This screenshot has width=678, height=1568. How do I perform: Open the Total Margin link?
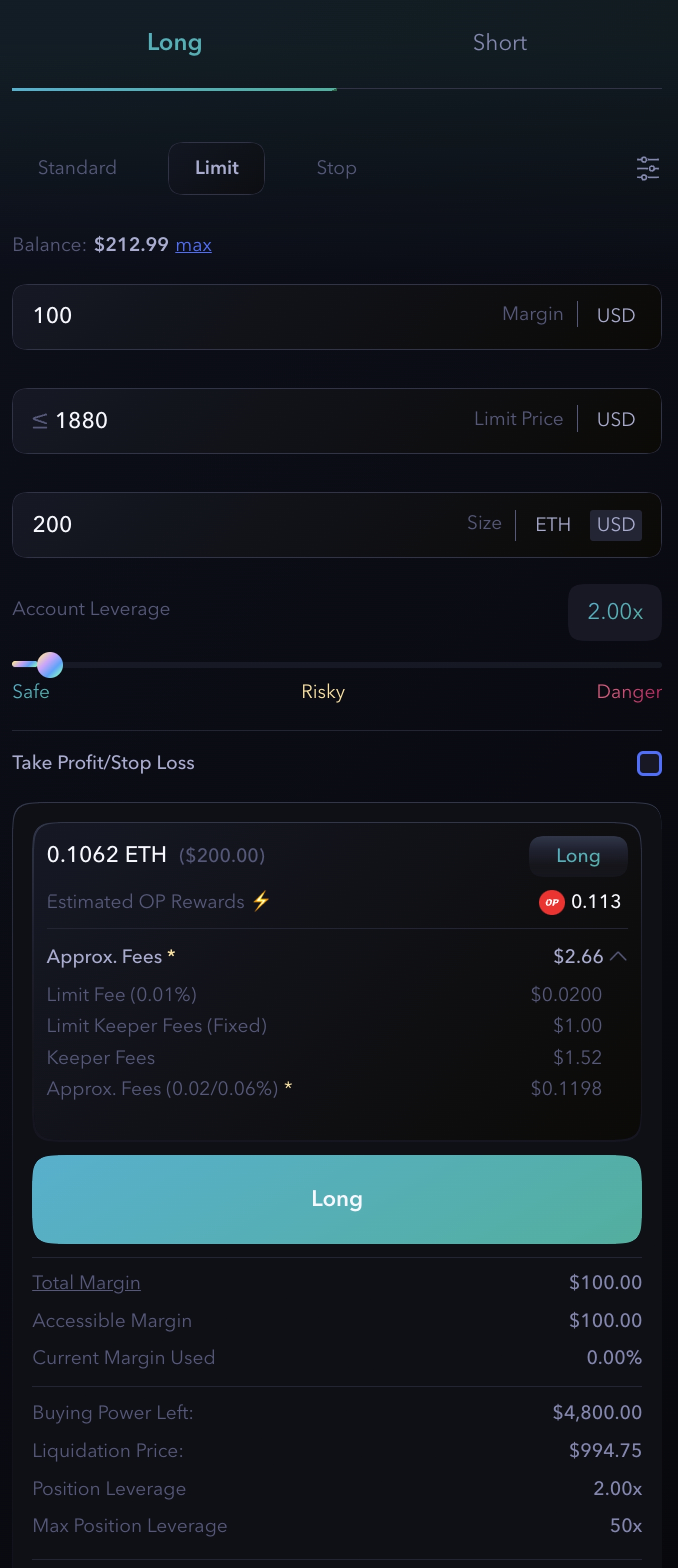coord(86,1282)
